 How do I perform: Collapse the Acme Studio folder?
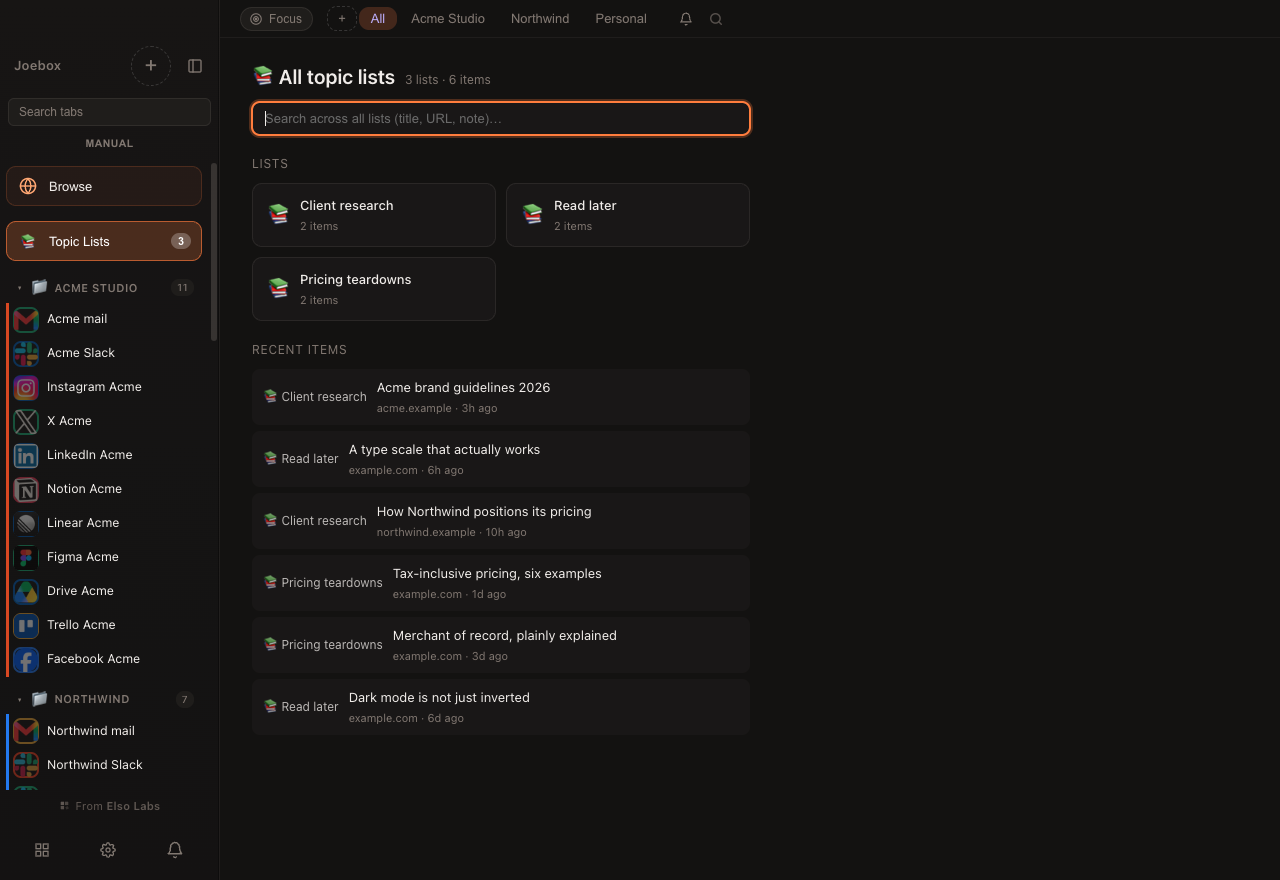pyautogui.click(x=19, y=288)
